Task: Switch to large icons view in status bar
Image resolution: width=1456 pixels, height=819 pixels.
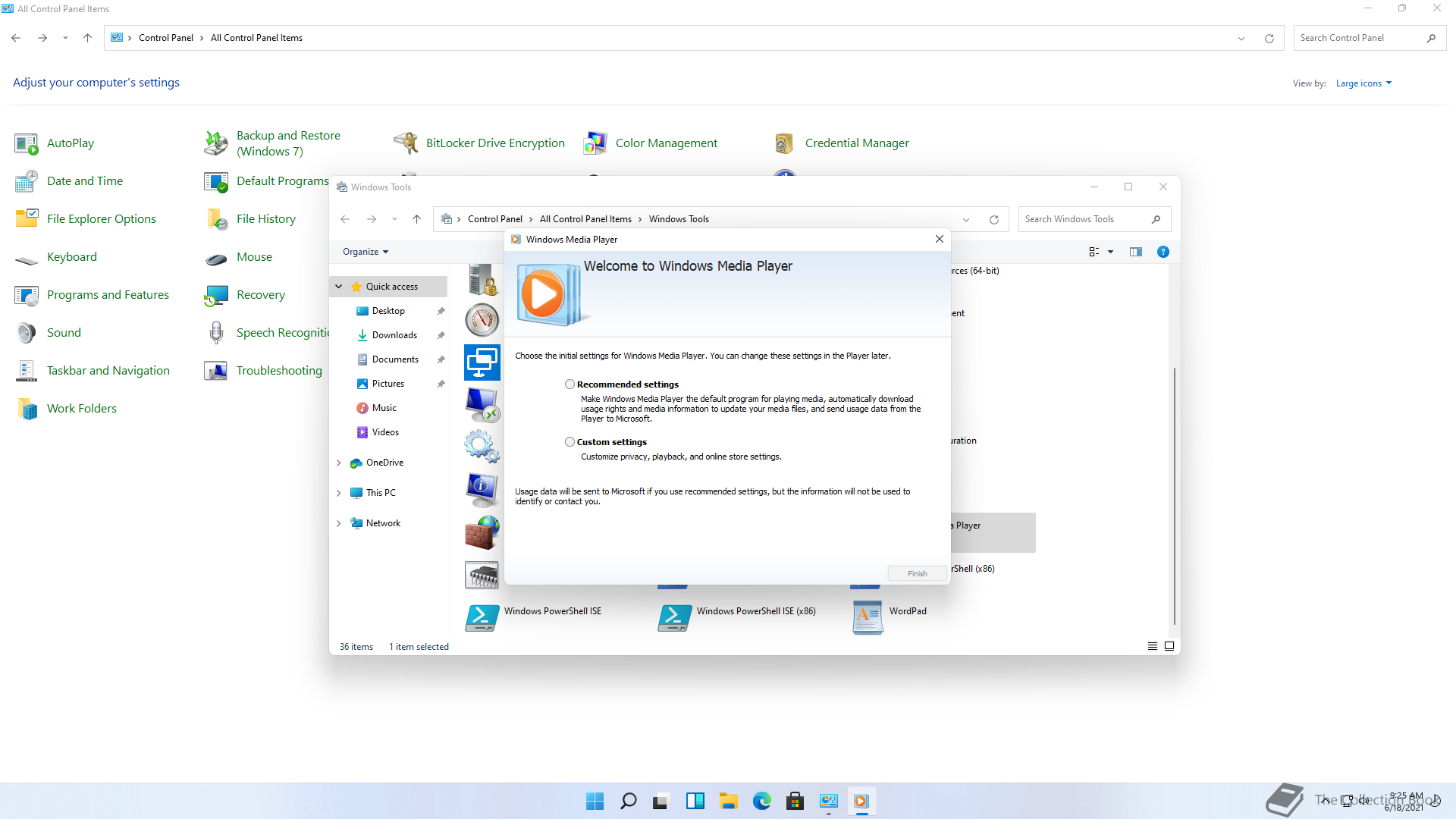Action: click(x=1169, y=646)
